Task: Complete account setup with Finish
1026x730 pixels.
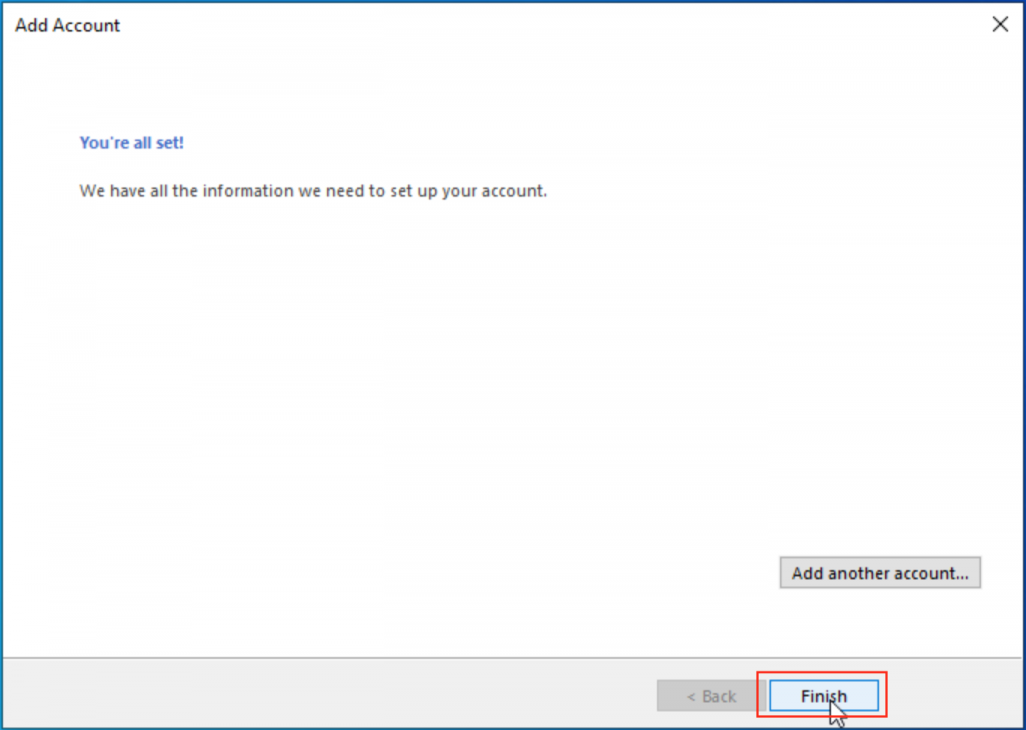Action: click(x=823, y=696)
